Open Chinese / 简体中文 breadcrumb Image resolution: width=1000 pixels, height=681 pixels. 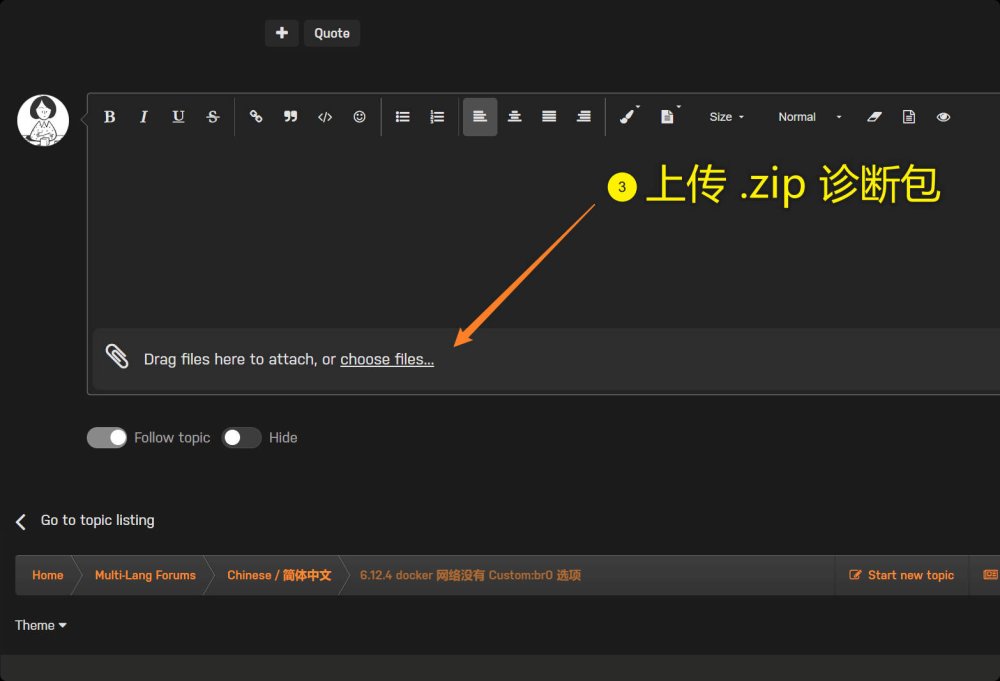[x=279, y=575]
